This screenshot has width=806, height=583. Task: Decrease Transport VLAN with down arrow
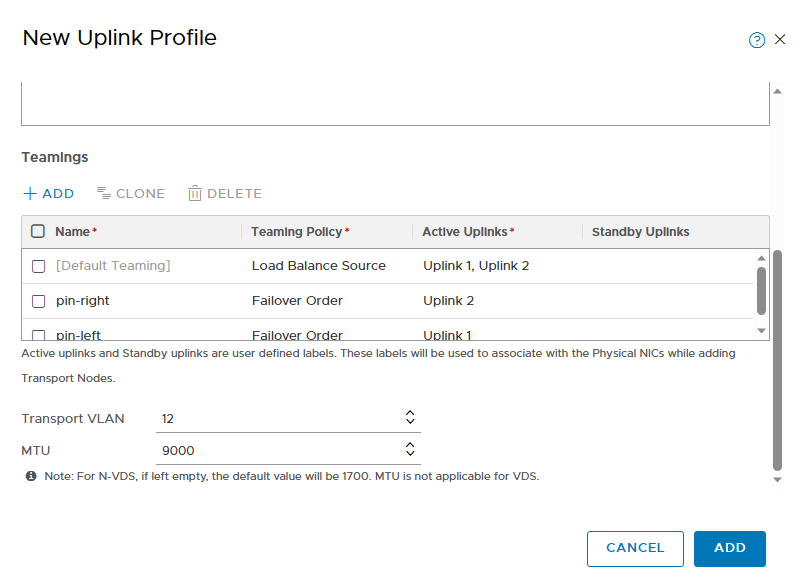[x=410, y=421]
